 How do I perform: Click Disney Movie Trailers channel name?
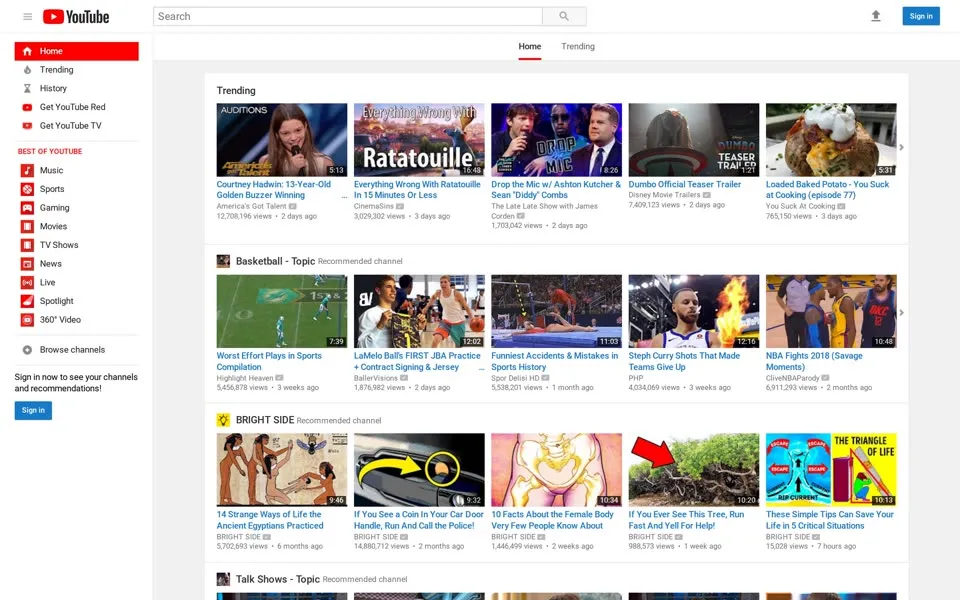pyautogui.click(x=664, y=195)
